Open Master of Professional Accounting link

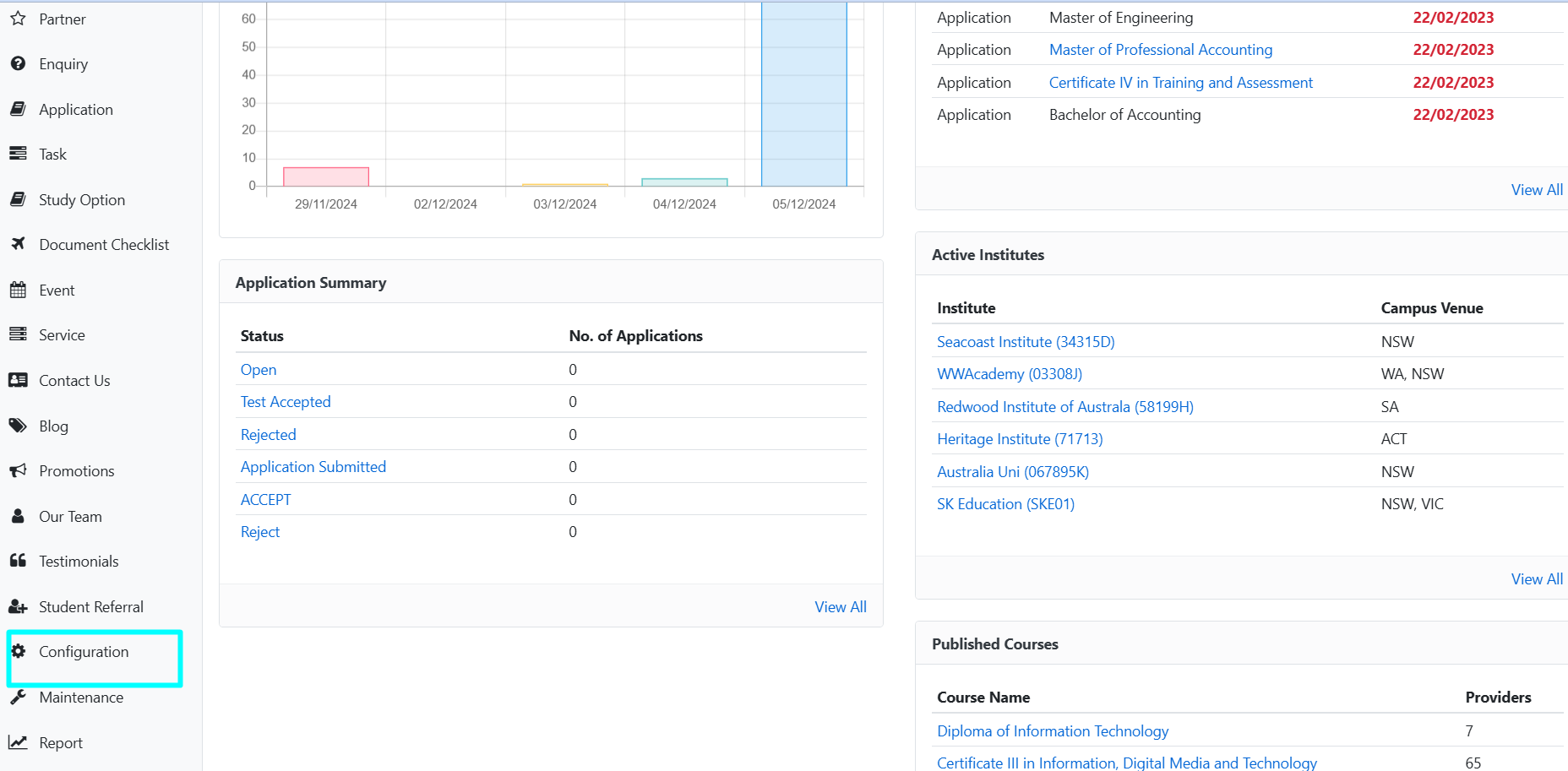click(1160, 49)
